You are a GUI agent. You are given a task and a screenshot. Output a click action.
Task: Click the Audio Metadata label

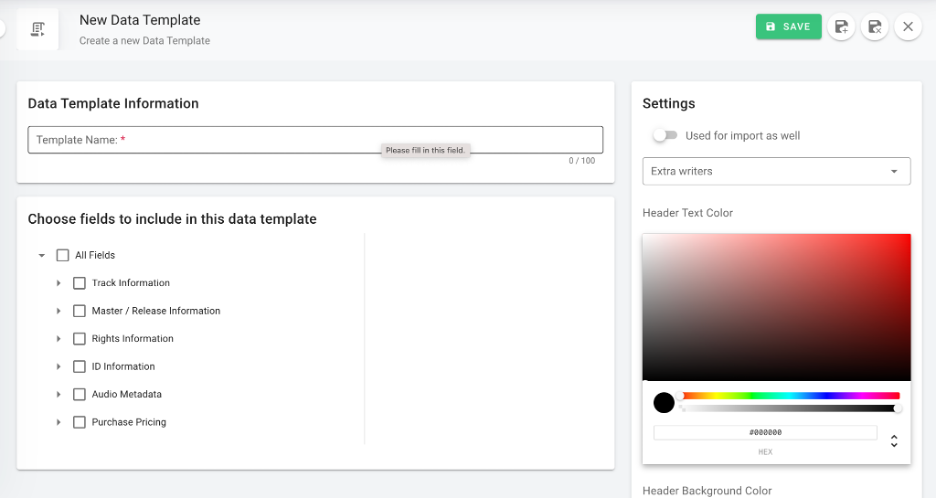[127, 394]
